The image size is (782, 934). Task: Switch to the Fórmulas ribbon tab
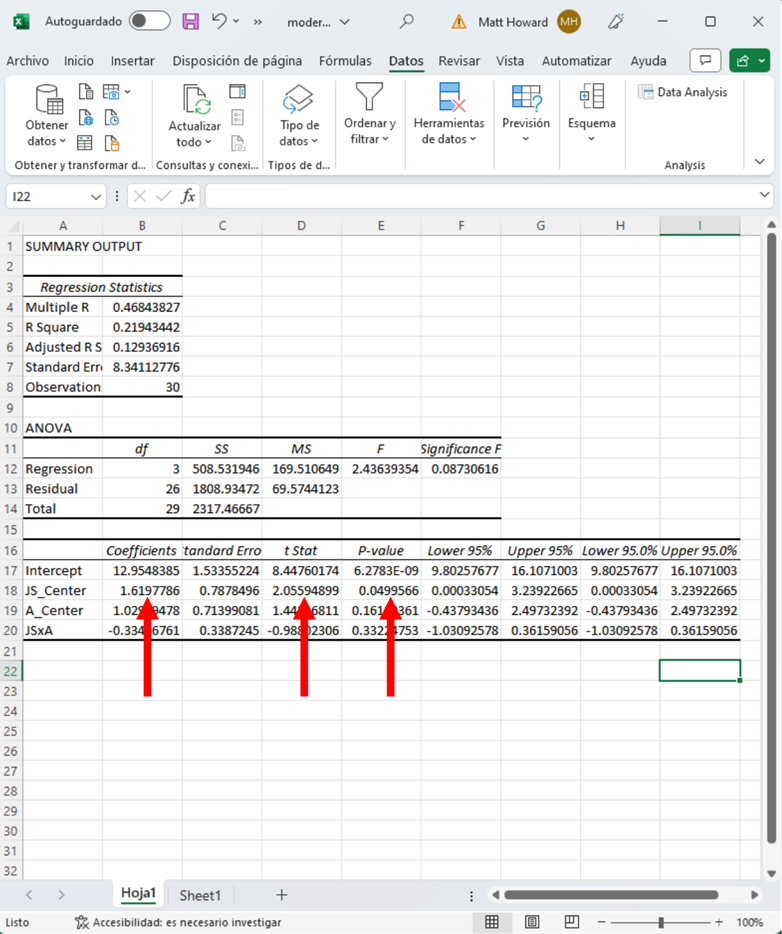tap(345, 61)
